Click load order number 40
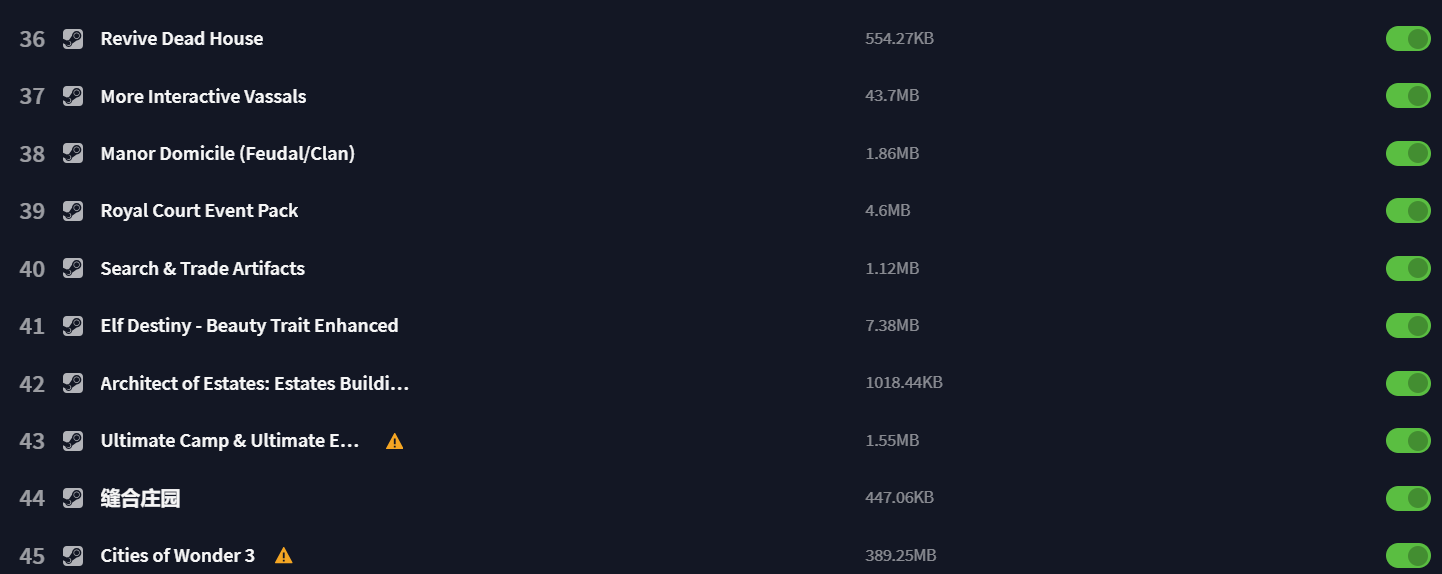Viewport: 1442px width, 574px height. [x=32, y=269]
